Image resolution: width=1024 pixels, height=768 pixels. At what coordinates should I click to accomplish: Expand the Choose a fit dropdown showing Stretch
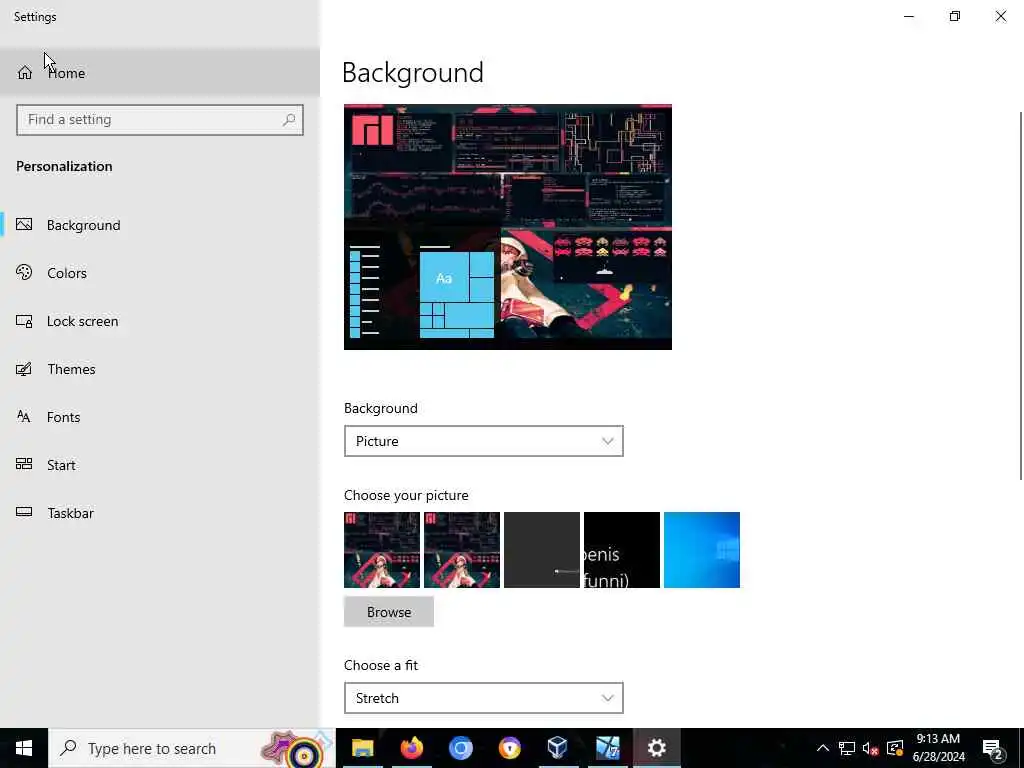[483, 698]
